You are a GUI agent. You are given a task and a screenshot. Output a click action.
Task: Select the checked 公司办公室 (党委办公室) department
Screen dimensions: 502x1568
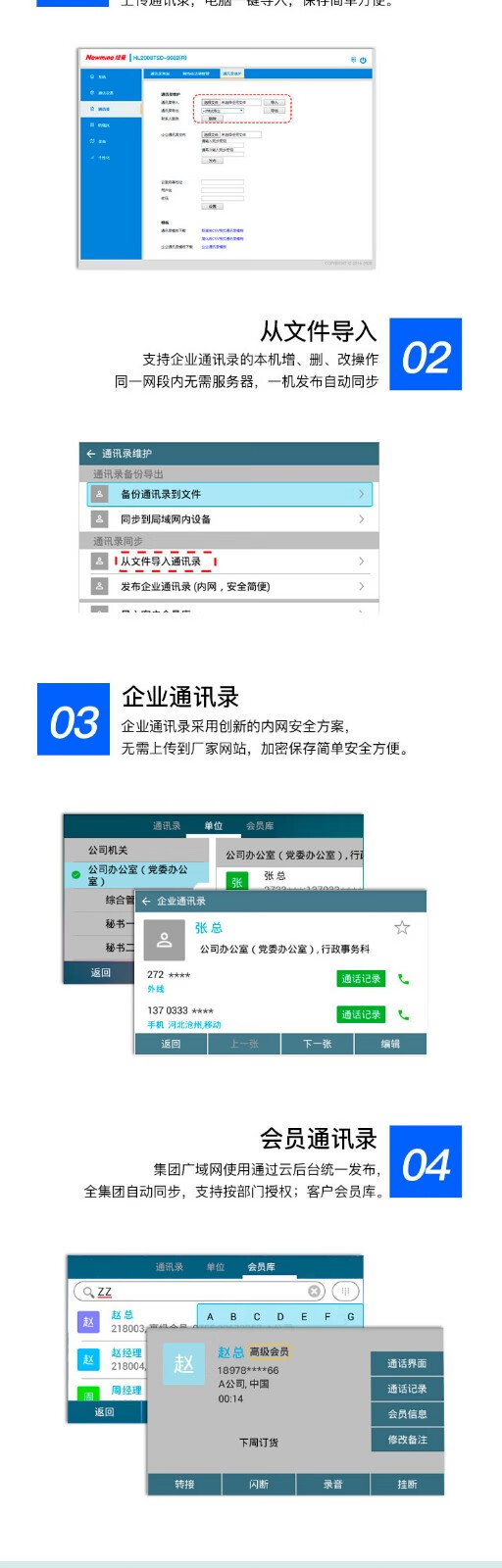pos(138,875)
